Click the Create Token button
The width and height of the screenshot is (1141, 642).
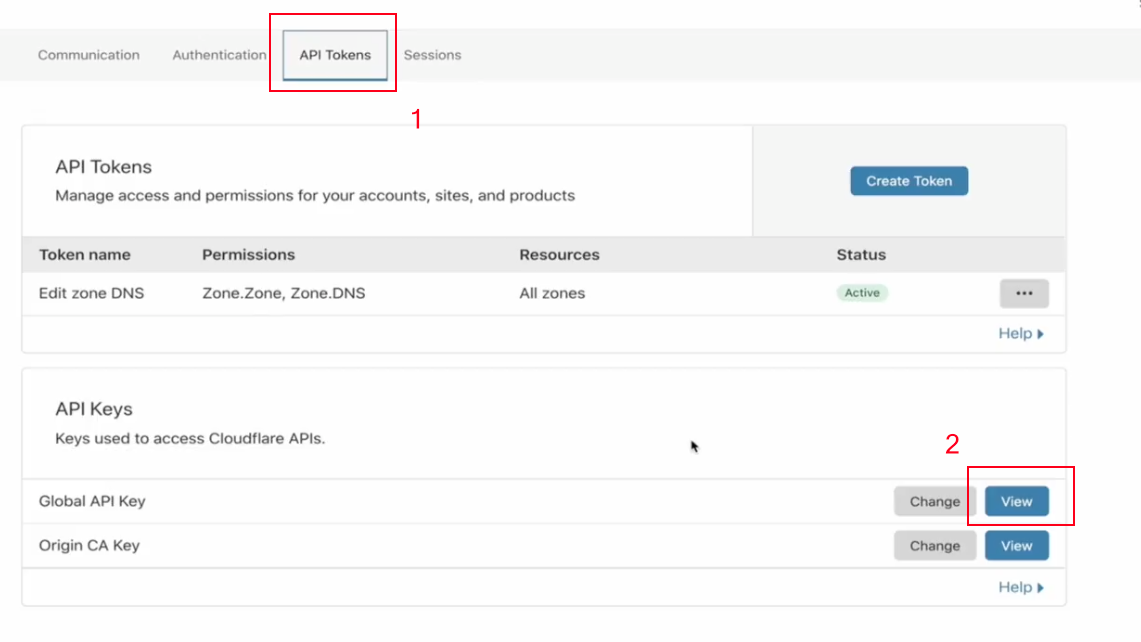[909, 181]
